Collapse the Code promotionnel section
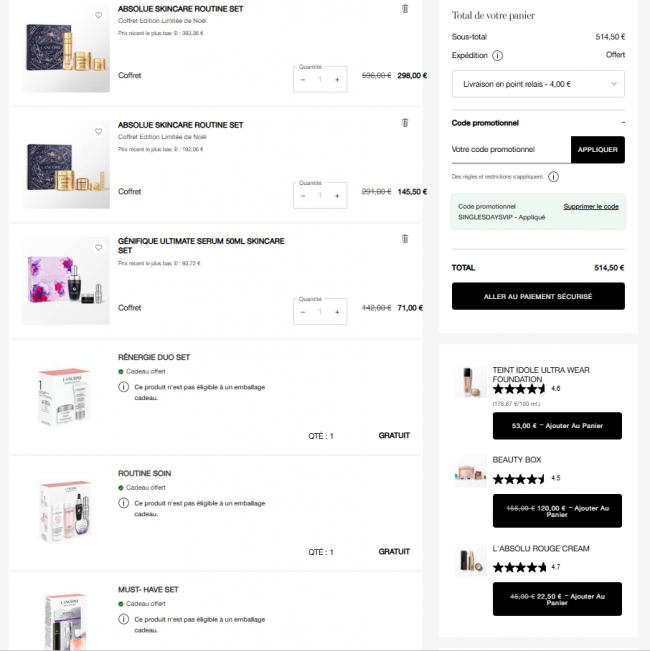This screenshot has height=651, width=650. click(x=623, y=122)
